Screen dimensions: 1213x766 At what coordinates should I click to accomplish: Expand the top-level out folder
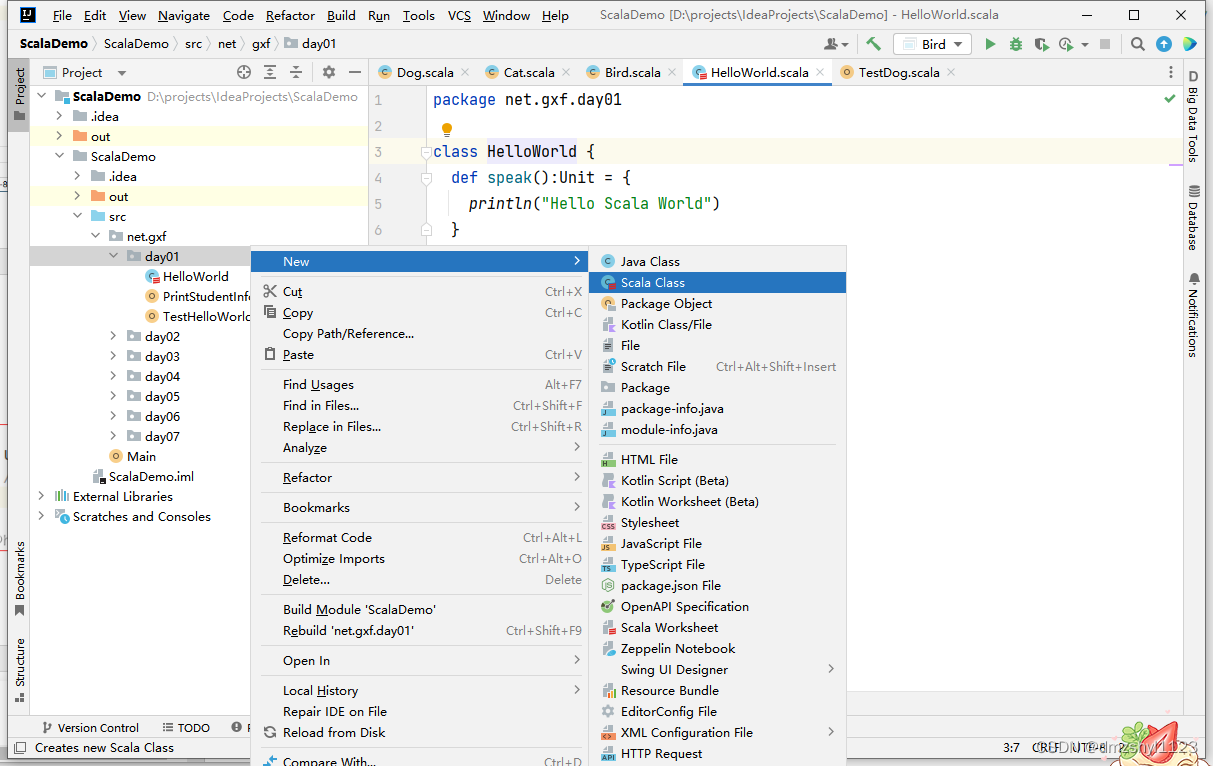pyautogui.click(x=59, y=136)
